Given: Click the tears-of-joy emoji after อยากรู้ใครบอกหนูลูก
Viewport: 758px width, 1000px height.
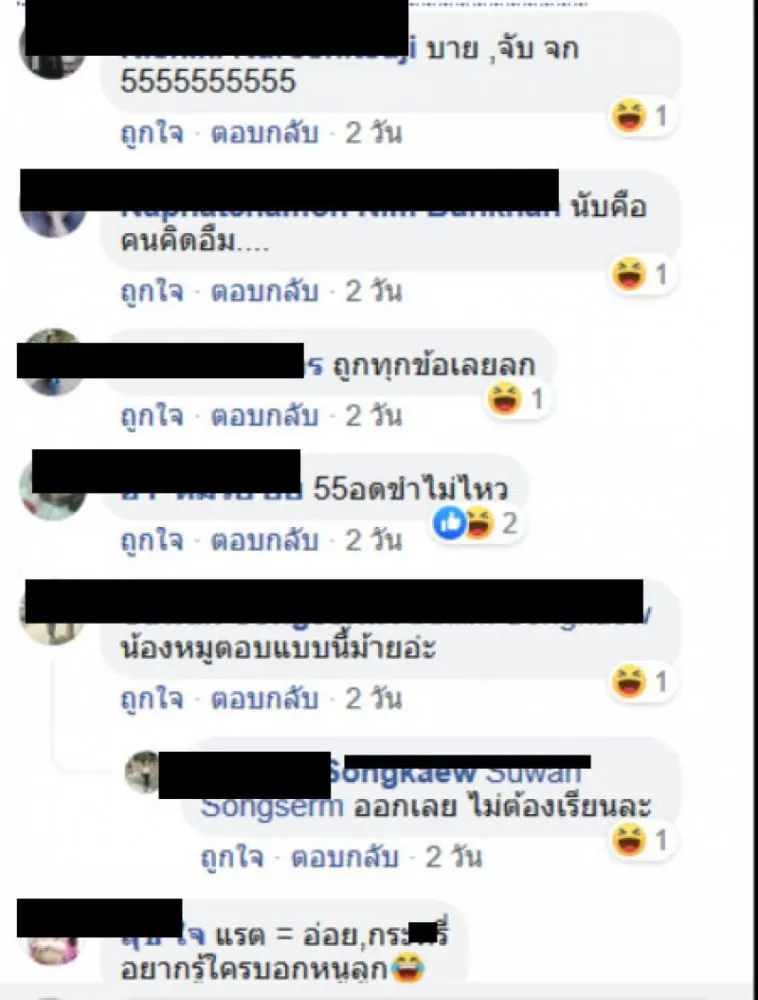Looking at the screenshot, I should 408,969.
